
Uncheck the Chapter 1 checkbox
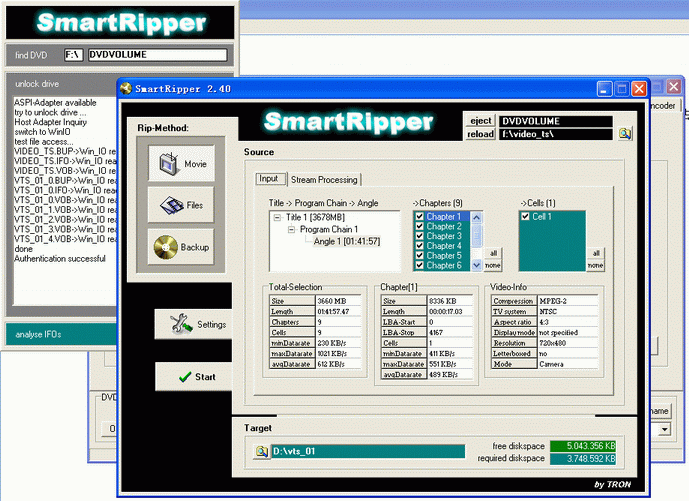pos(419,216)
